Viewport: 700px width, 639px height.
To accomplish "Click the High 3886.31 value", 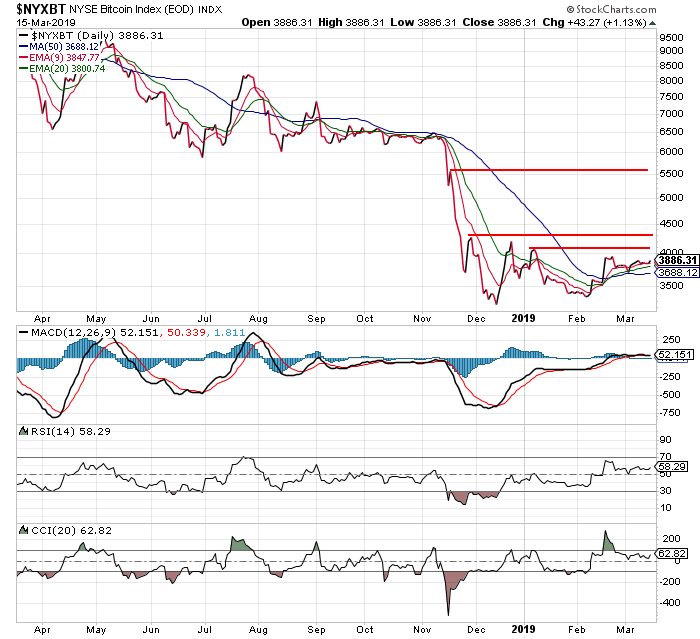I will click(351, 22).
